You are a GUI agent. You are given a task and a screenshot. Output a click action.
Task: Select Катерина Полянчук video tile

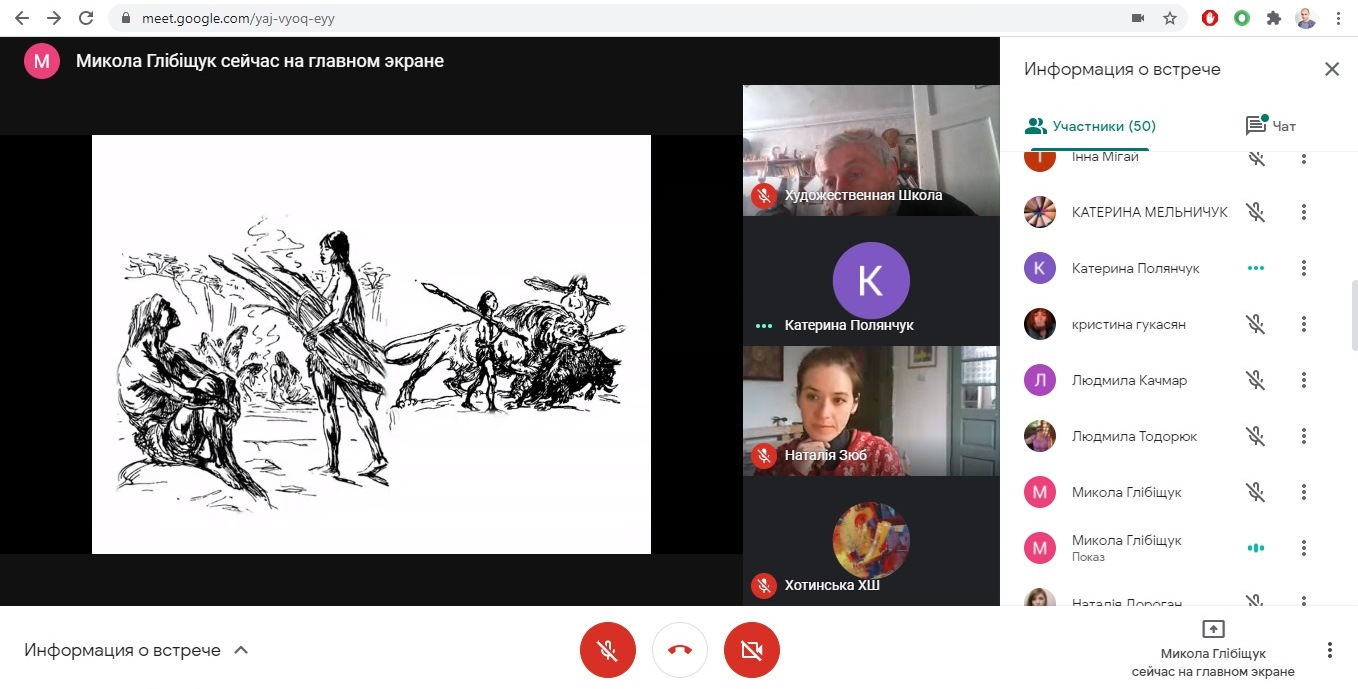pos(871,281)
